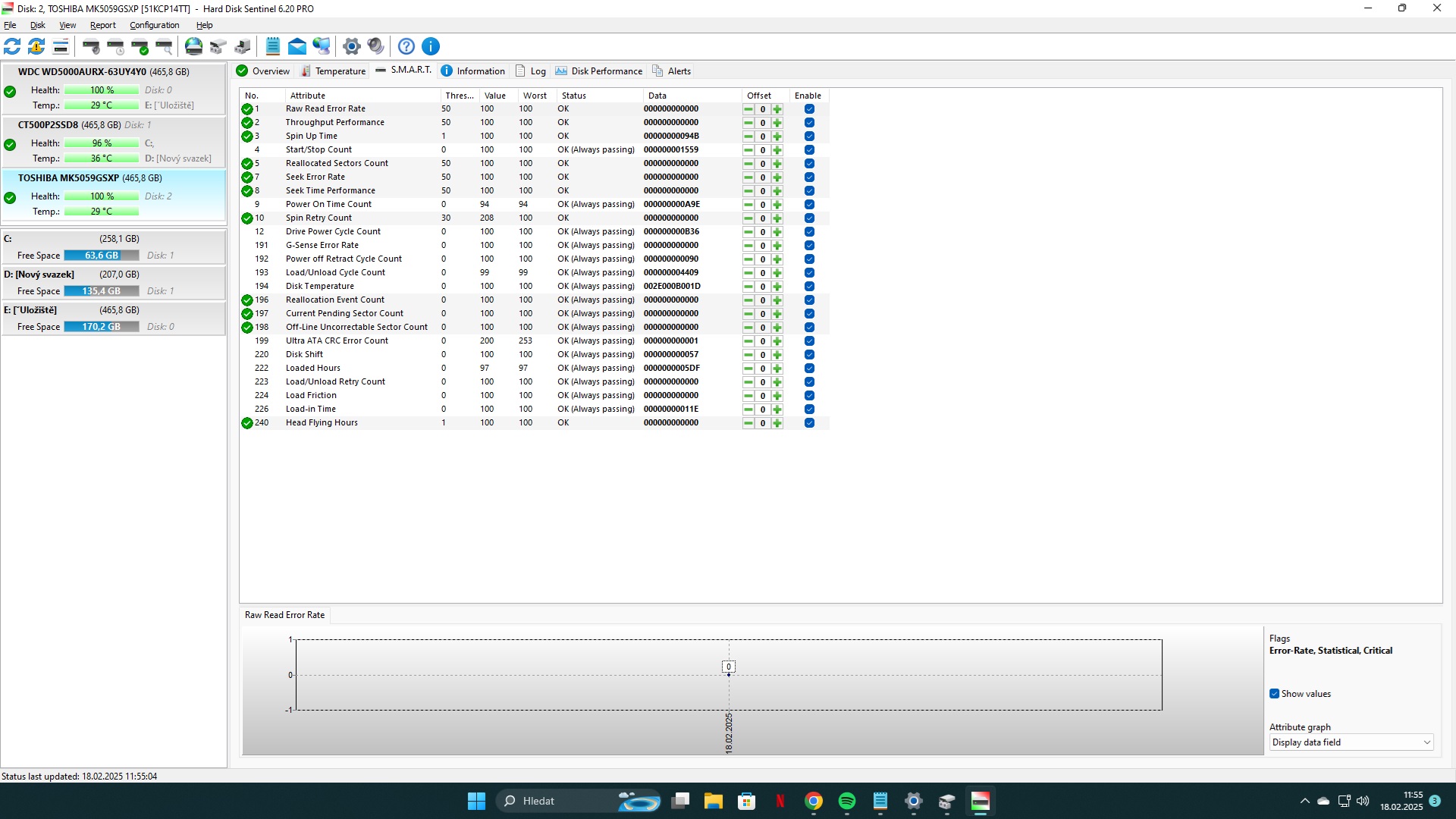This screenshot has height=819, width=1456.
Task: Open the report notepad toolbar icon
Action: 273,46
